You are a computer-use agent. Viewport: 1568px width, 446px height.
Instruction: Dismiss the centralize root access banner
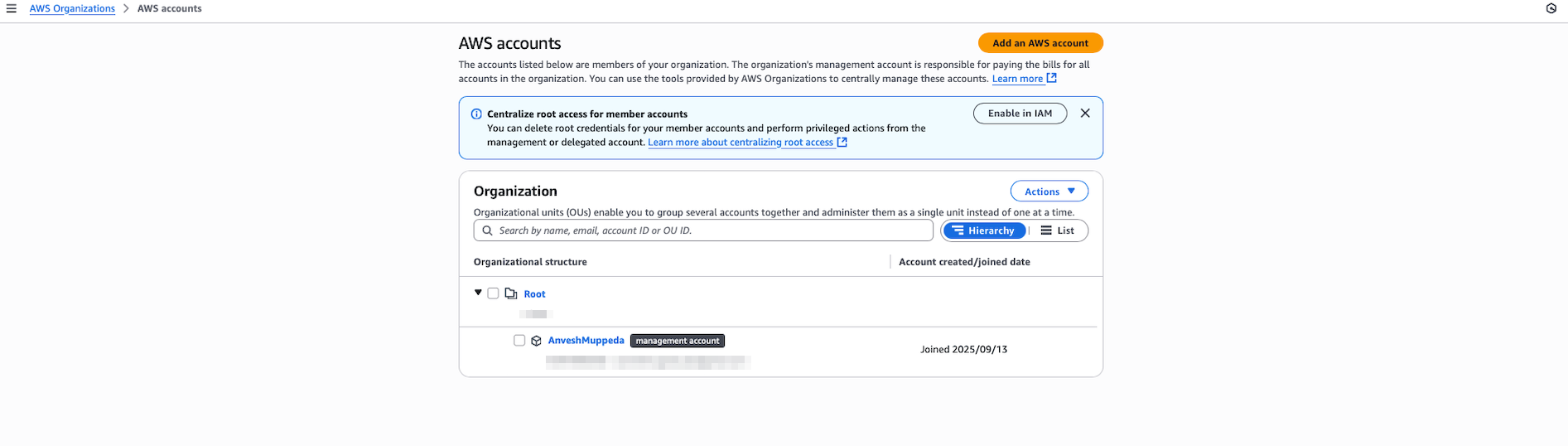coord(1085,114)
